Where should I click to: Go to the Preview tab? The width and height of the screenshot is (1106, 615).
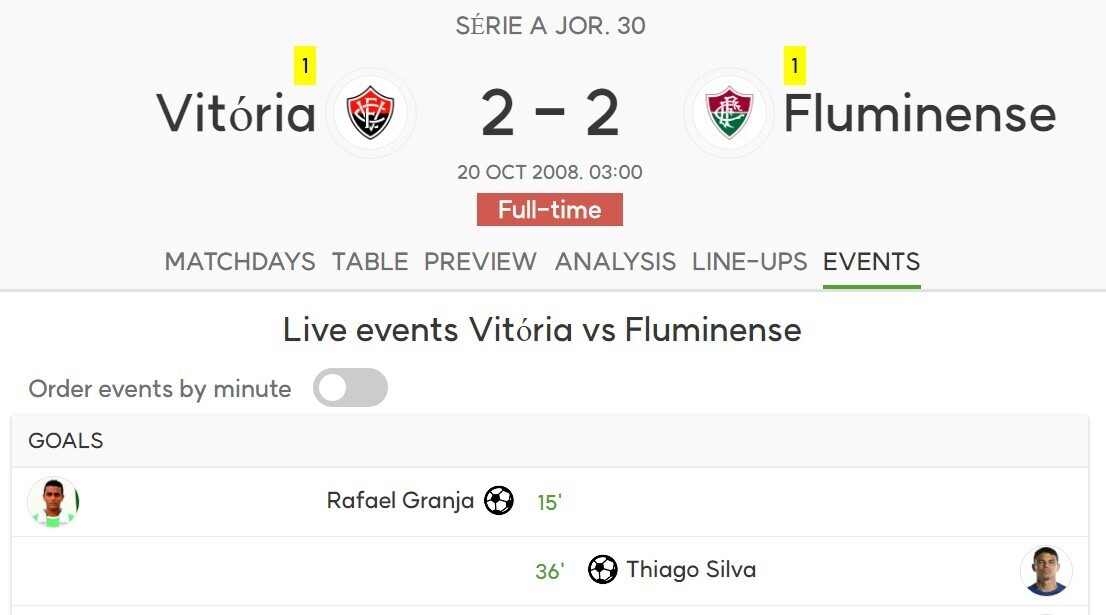[480, 262]
